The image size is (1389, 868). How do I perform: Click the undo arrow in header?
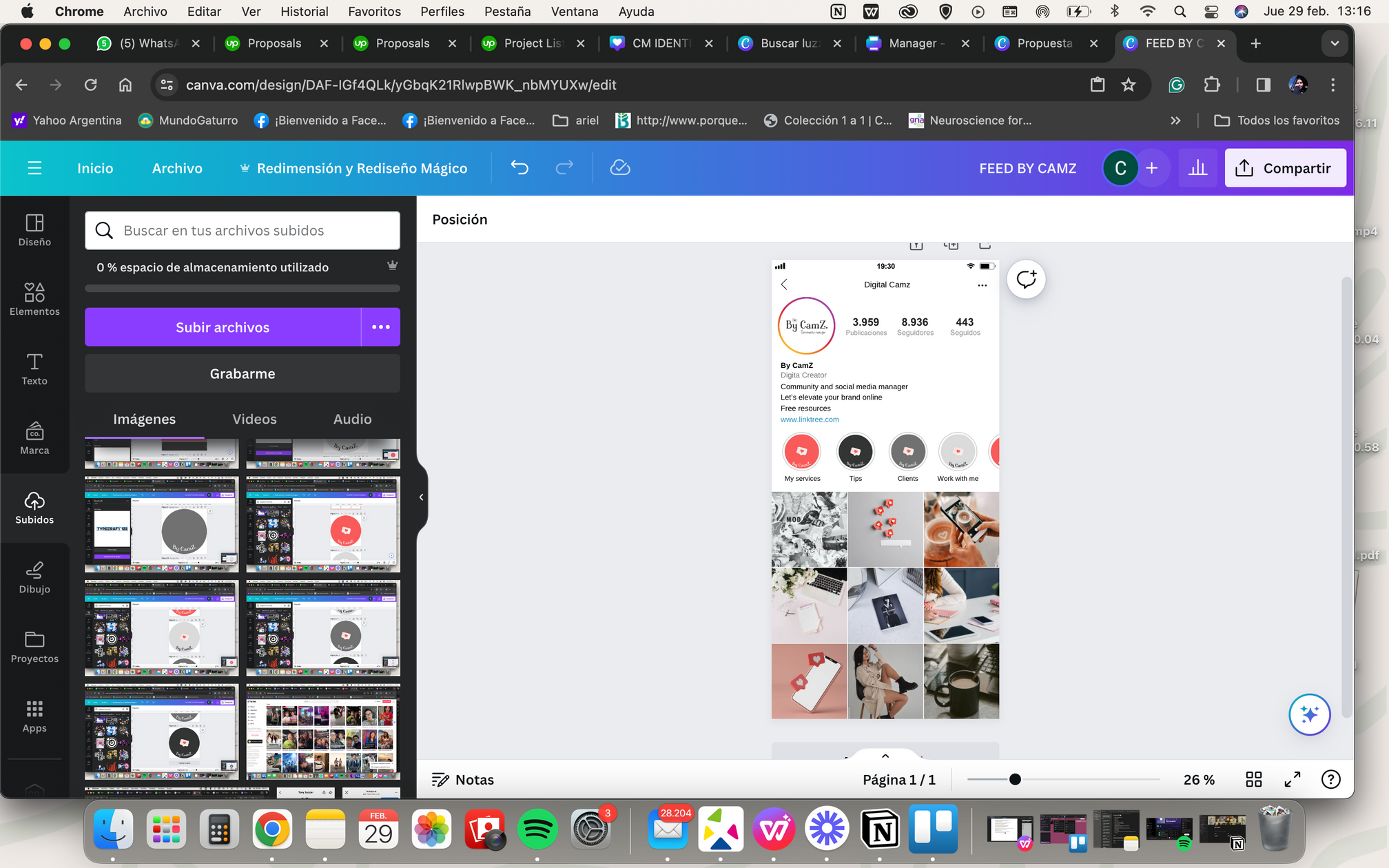(x=519, y=168)
